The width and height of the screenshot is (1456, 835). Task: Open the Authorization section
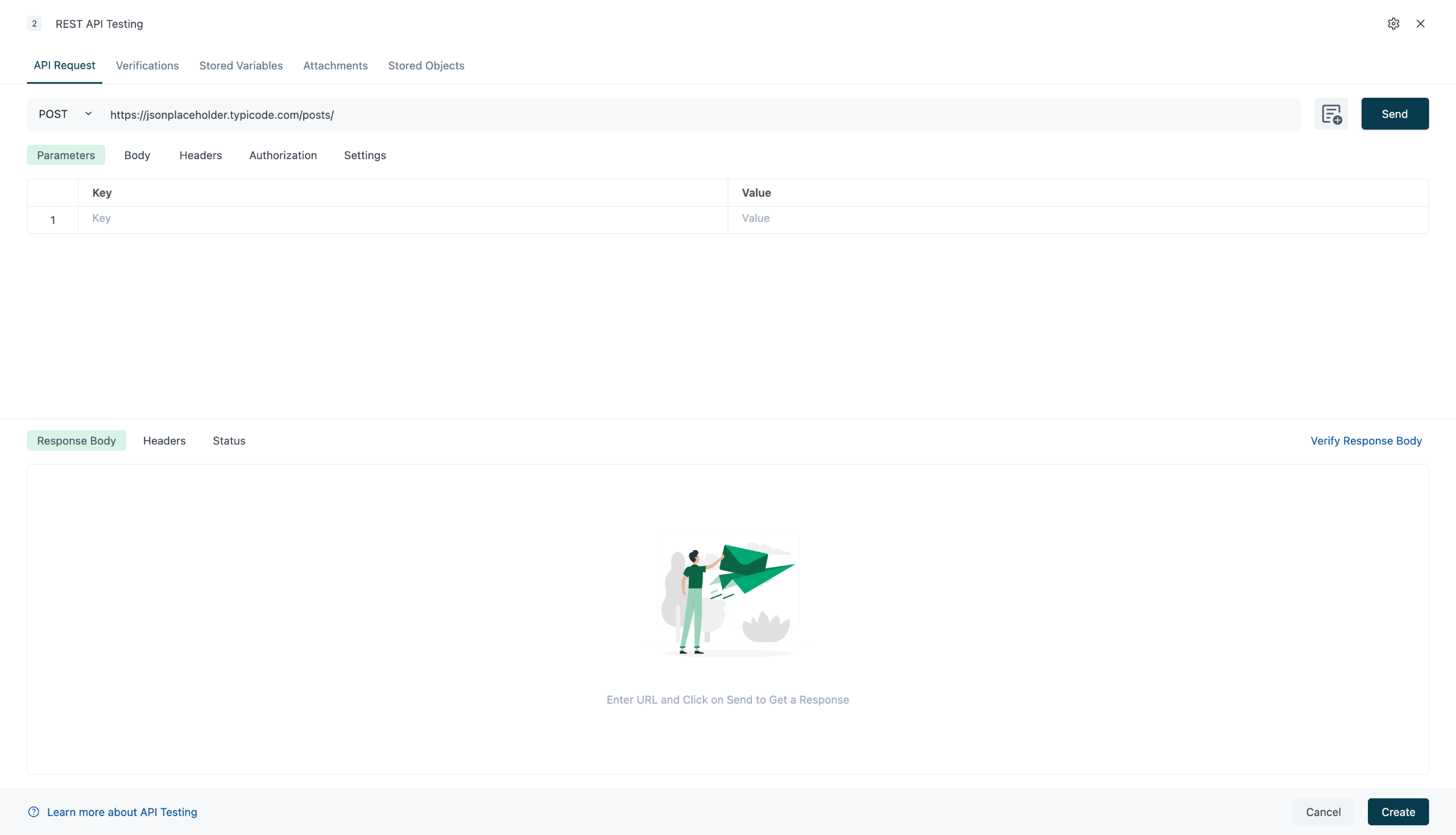(x=283, y=155)
